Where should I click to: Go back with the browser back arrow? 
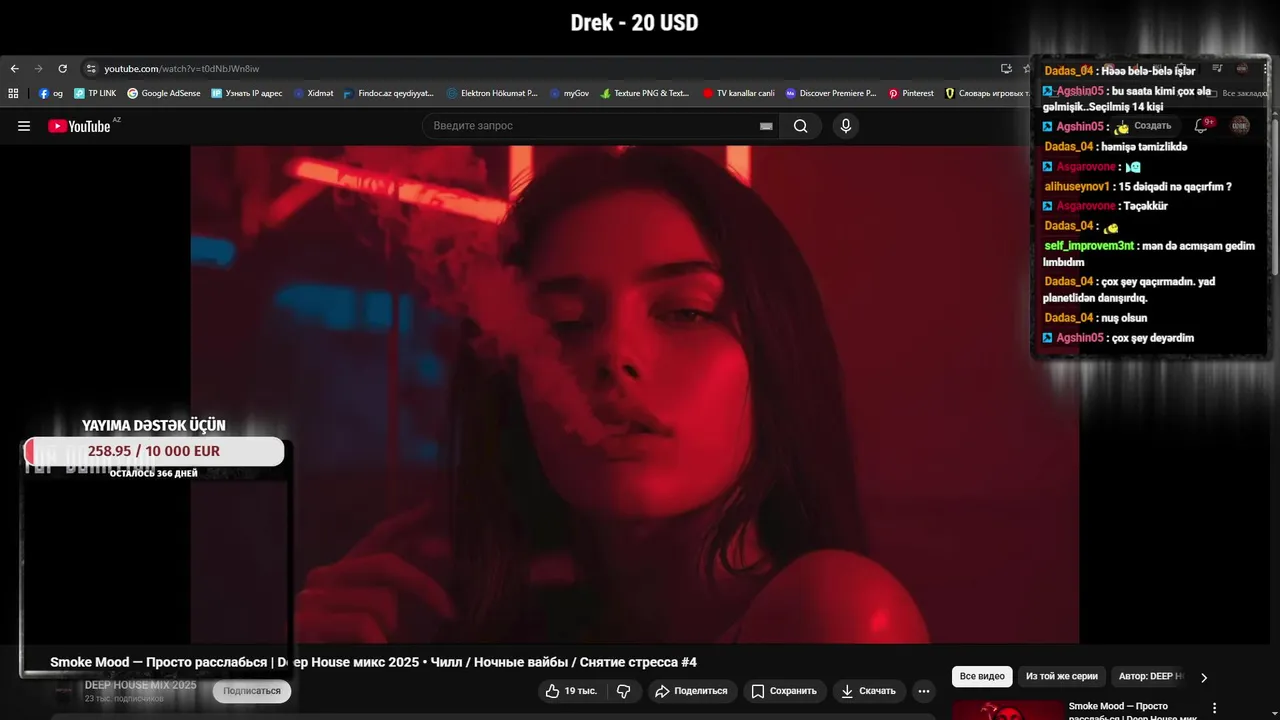[x=14, y=69]
